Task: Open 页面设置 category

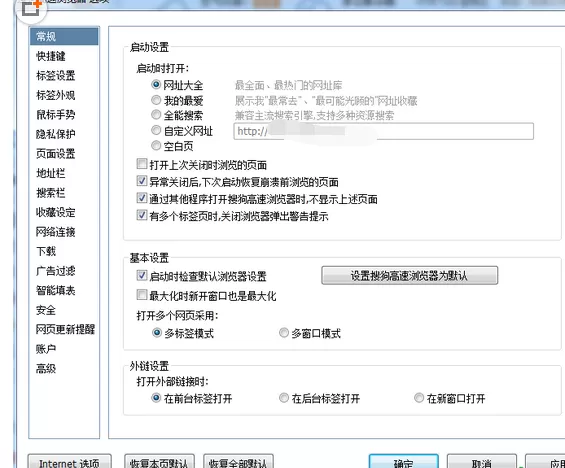Action: pyautogui.click(x=55, y=153)
